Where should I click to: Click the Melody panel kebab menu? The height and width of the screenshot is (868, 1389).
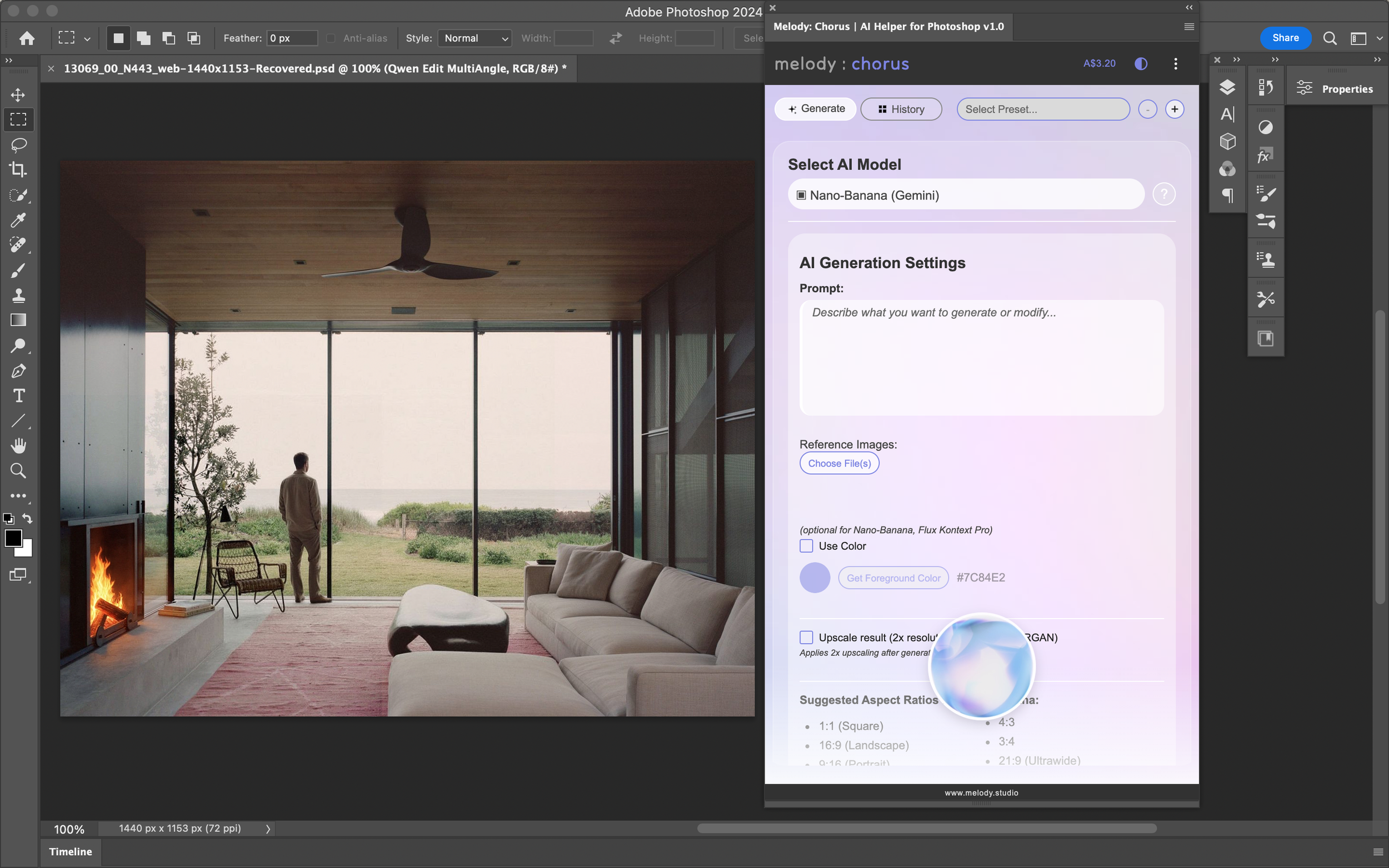click(x=1176, y=64)
